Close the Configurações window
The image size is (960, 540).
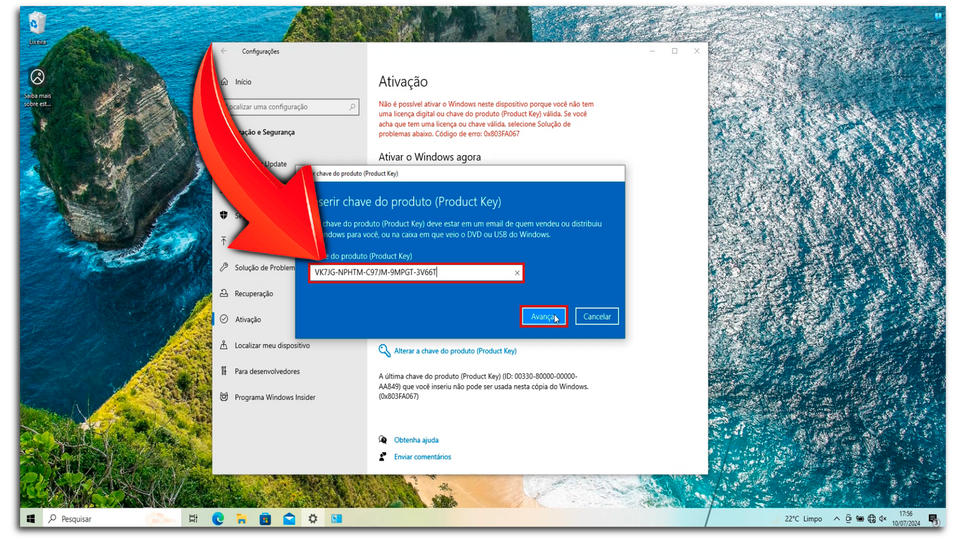click(697, 51)
